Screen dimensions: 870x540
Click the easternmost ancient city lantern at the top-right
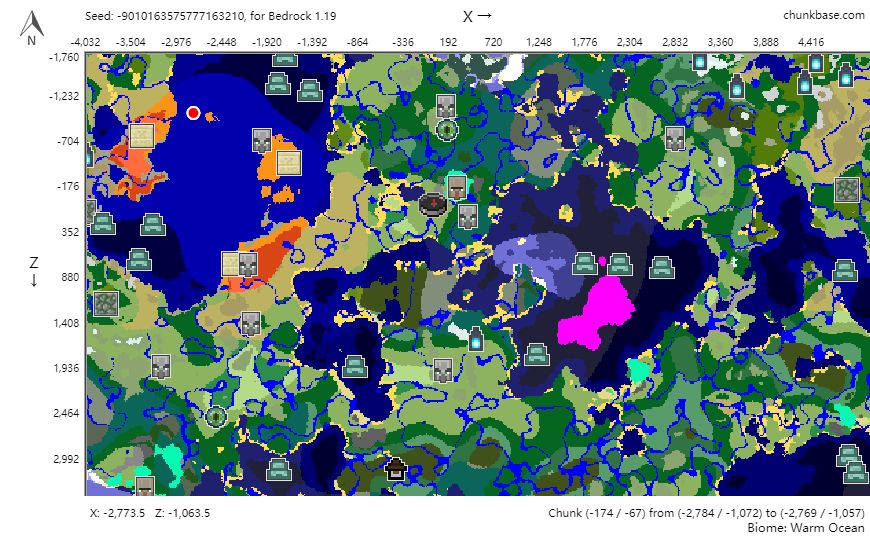click(846, 75)
